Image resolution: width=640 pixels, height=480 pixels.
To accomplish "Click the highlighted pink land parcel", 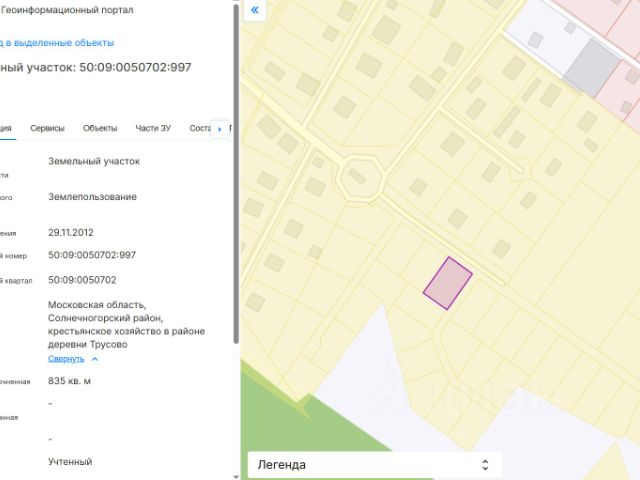I will click(x=447, y=283).
